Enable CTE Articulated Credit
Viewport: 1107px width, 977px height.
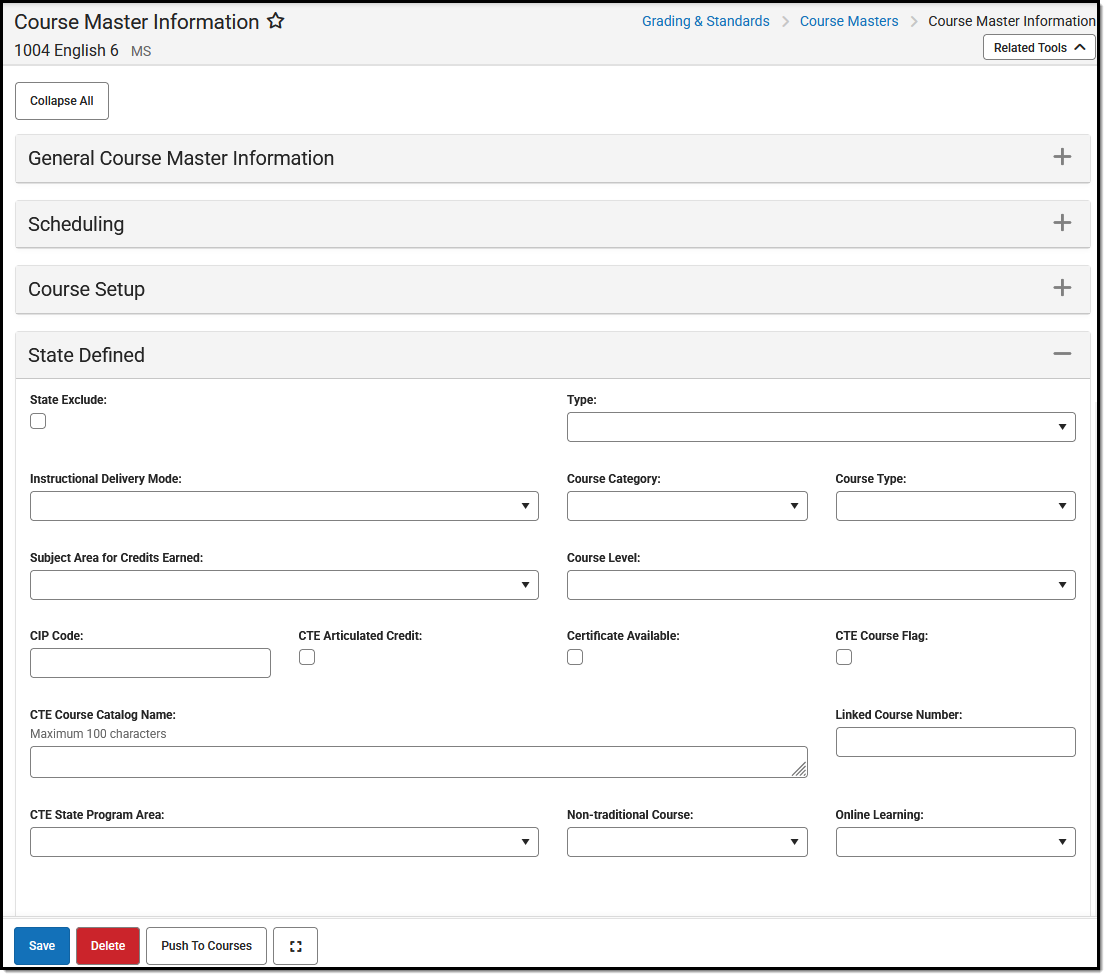pos(306,657)
